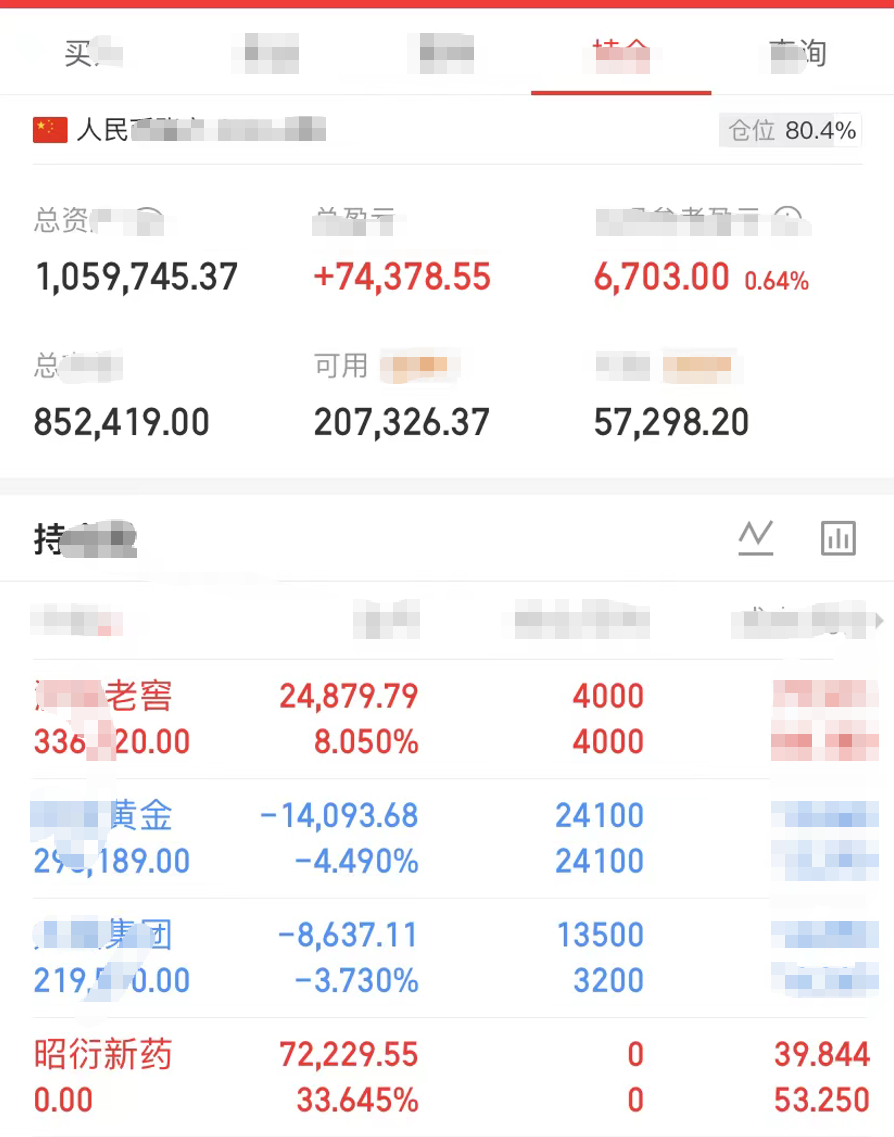
Task: Tap profit 24,879.79 in 老窖 row
Action: pyautogui.click(x=349, y=696)
